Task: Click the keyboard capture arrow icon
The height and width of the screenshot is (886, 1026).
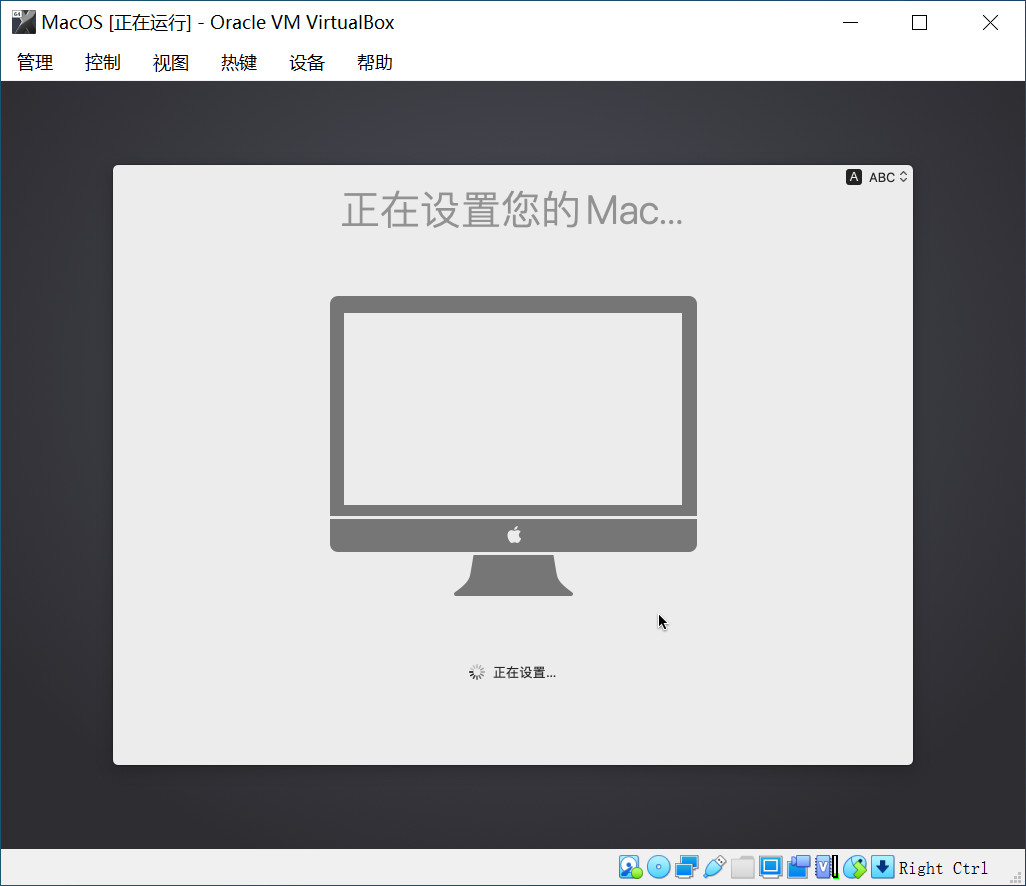Action: pos(883,868)
